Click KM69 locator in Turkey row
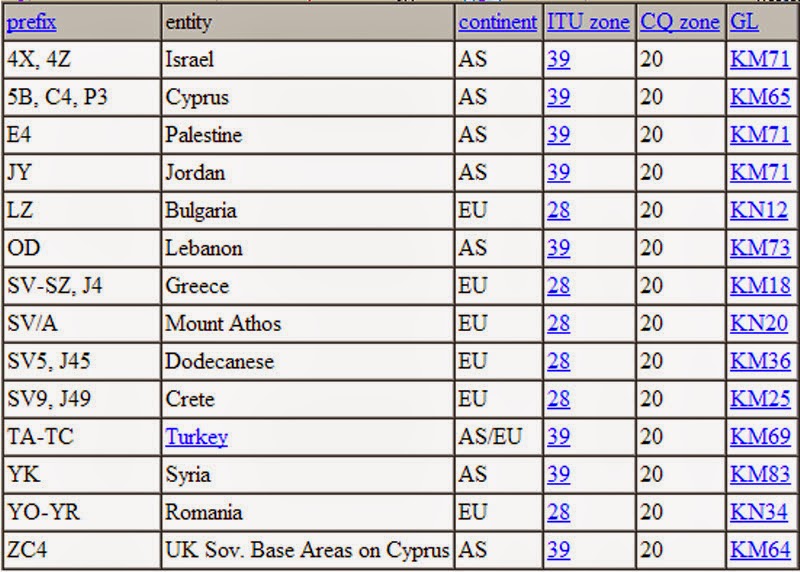The width and height of the screenshot is (800, 572). point(760,437)
